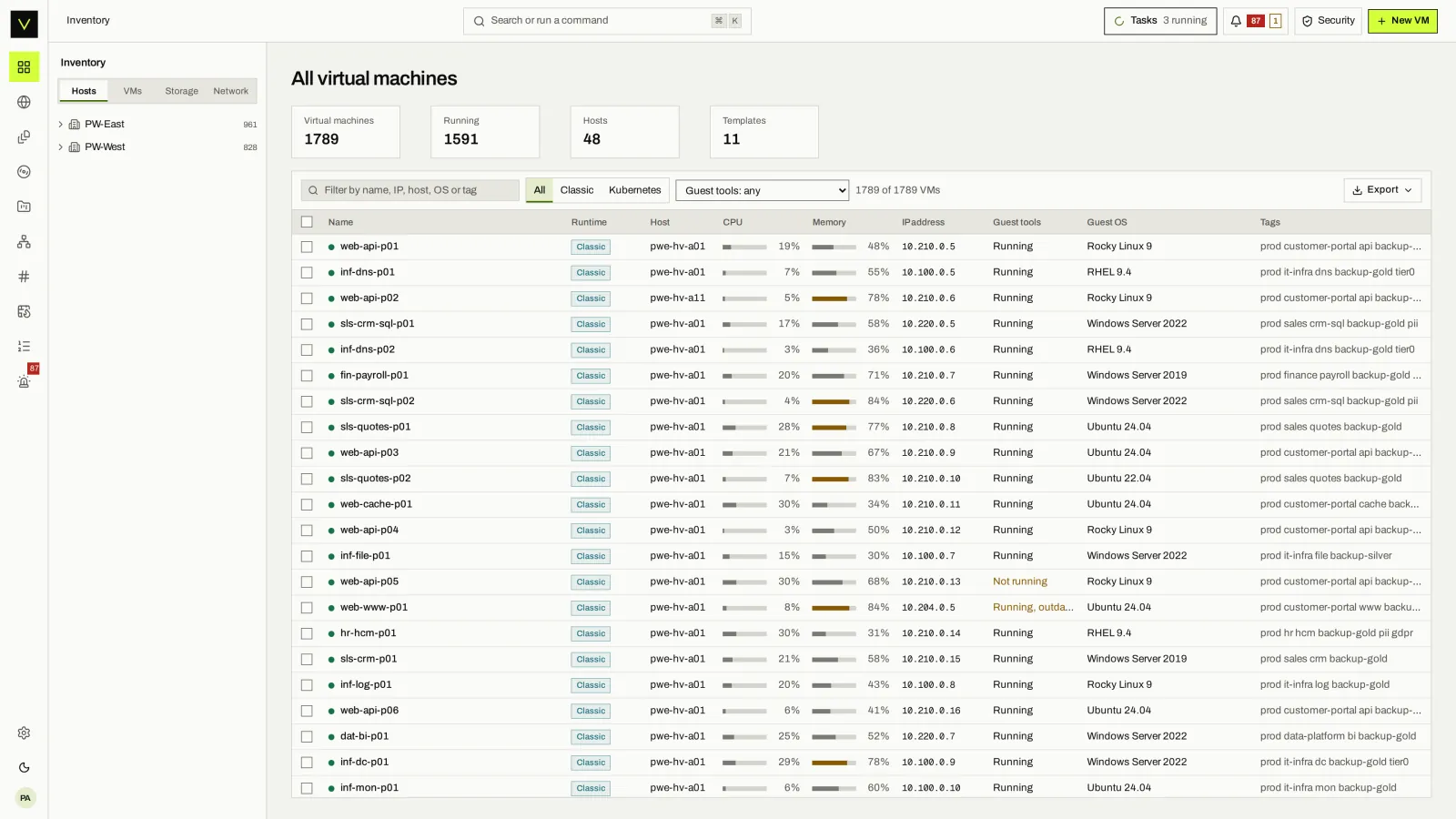1456x819 pixels.
Task: Open the backup restore icon in sidebar
Action: click(x=24, y=311)
